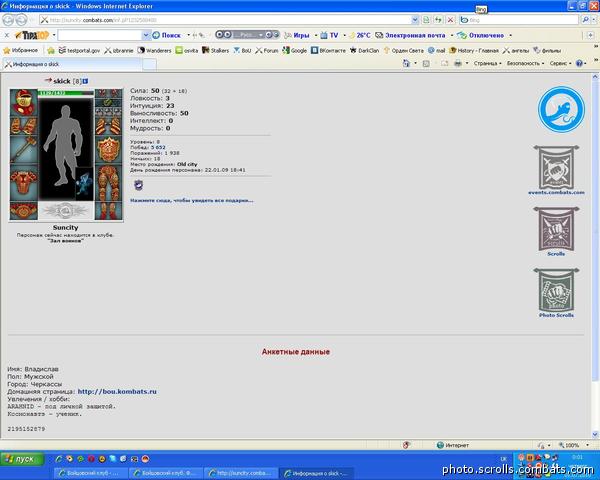600x480 pixels.
Task: Open the bou.kombats.ru homepage link
Action: (117, 392)
